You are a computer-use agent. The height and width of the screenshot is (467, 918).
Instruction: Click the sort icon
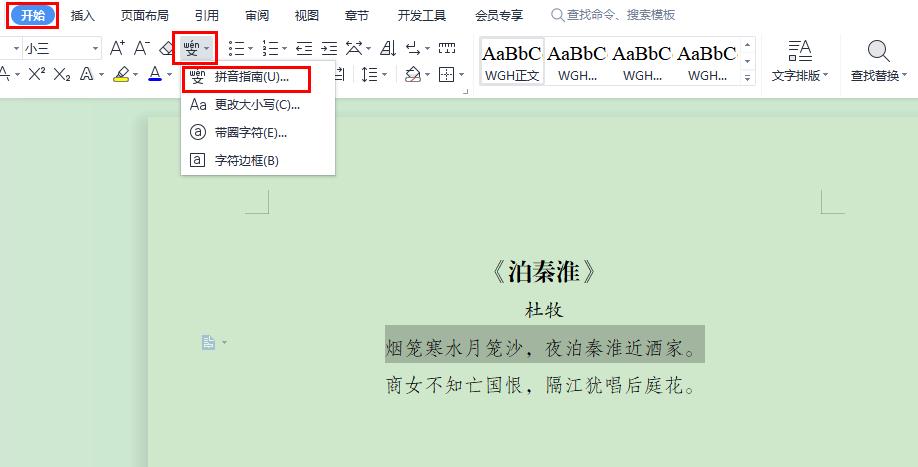[388, 48]
